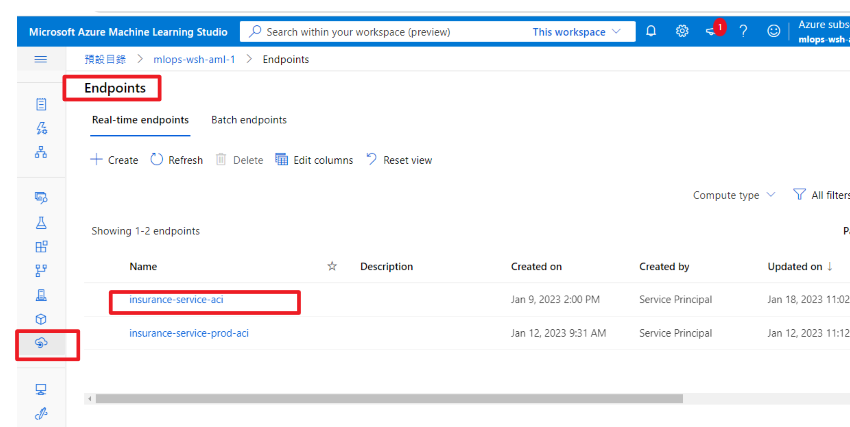Open Designer sidebar icon
850x427 pixels.
click(41, 152)
